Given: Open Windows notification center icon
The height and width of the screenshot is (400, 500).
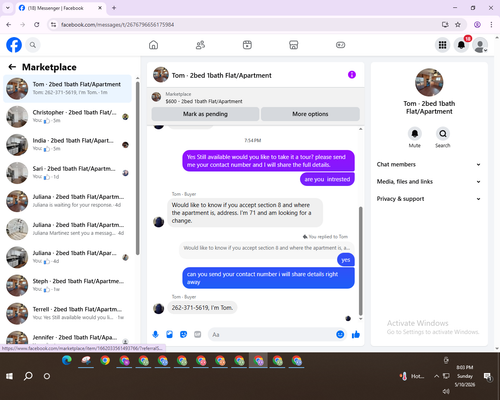Looking at the screenshot, I should coord(487,377).
